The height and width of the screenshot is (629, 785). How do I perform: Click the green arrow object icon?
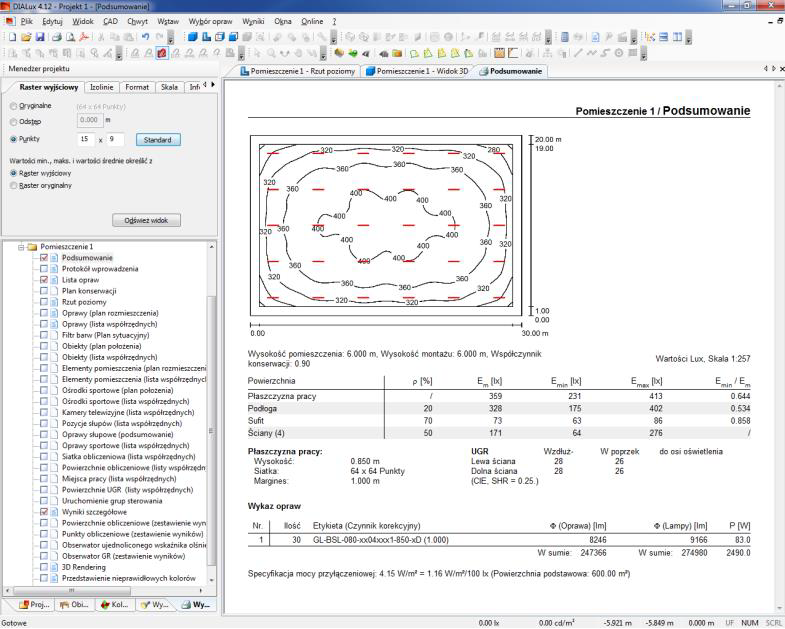pos(352,53)
